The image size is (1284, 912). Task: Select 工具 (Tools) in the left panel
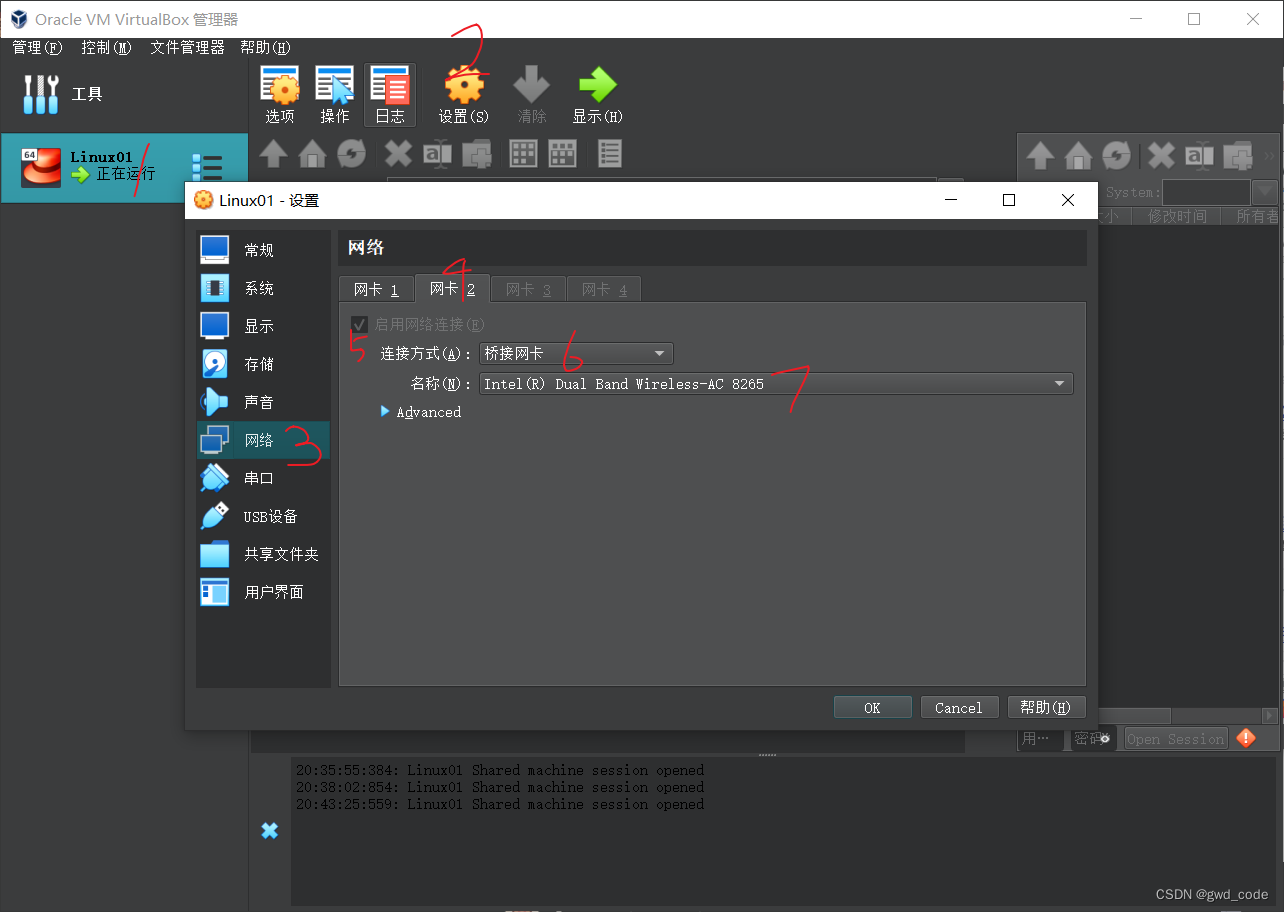124,94
